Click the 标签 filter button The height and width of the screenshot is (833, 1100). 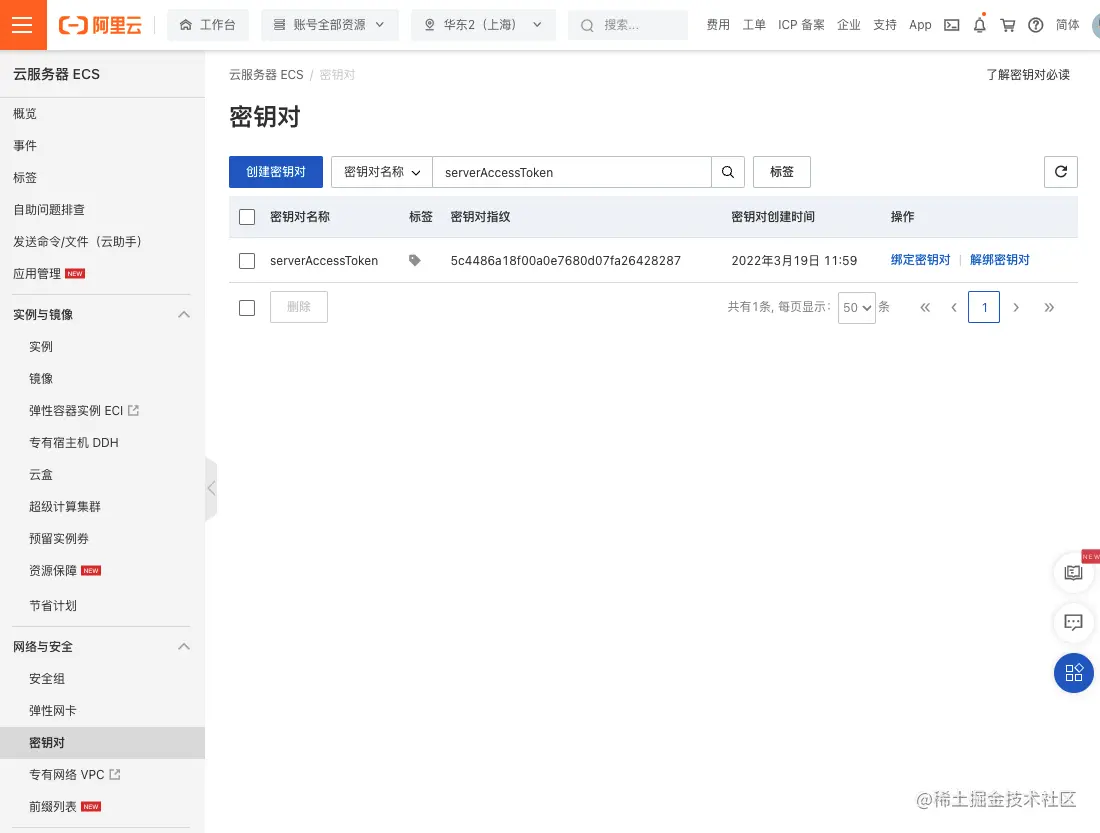click(782, 172)
